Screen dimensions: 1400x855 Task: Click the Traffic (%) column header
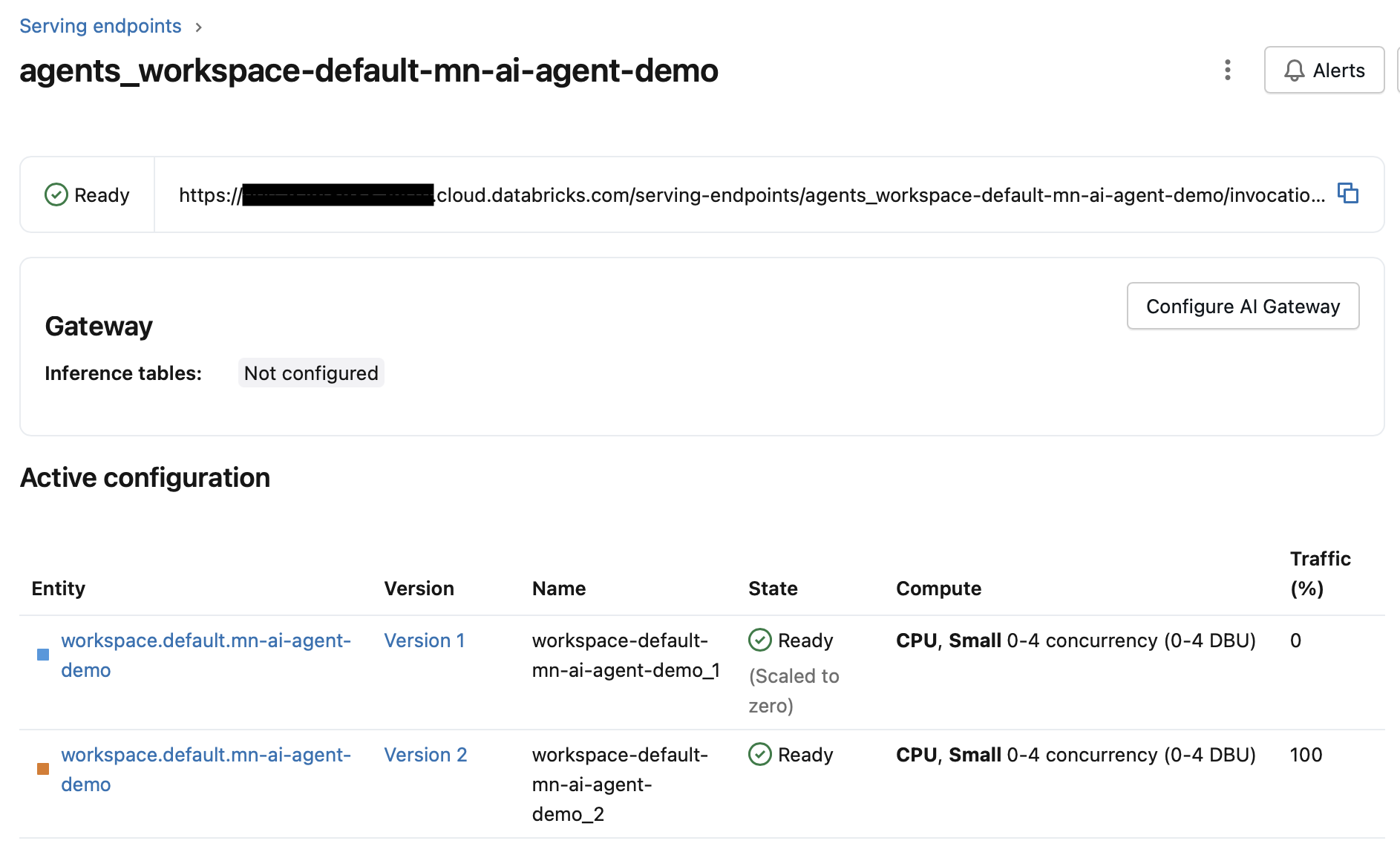coord(1320,573)
